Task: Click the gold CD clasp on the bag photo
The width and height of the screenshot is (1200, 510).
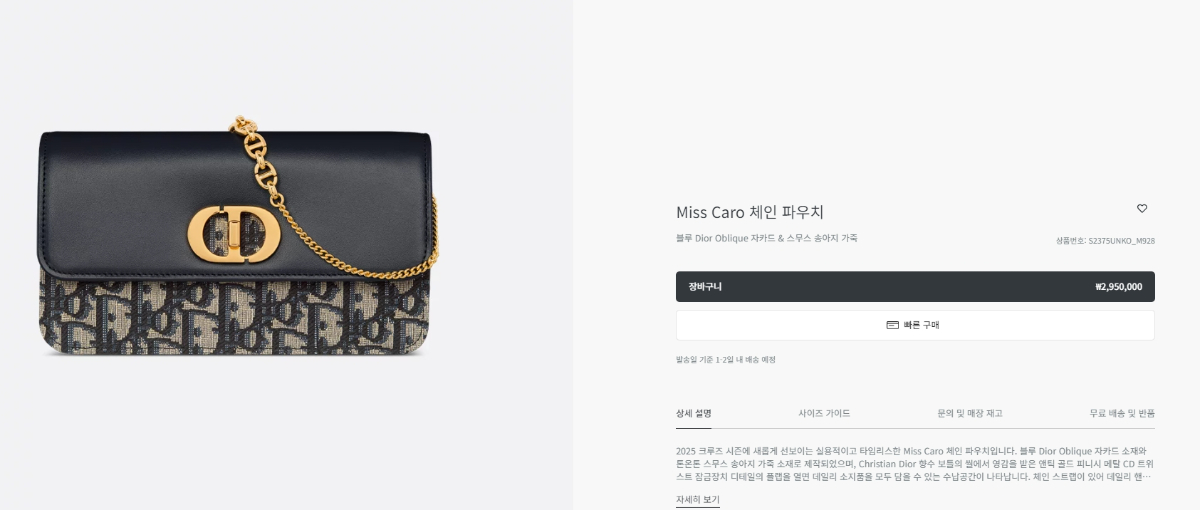Action: coord(234,232)
